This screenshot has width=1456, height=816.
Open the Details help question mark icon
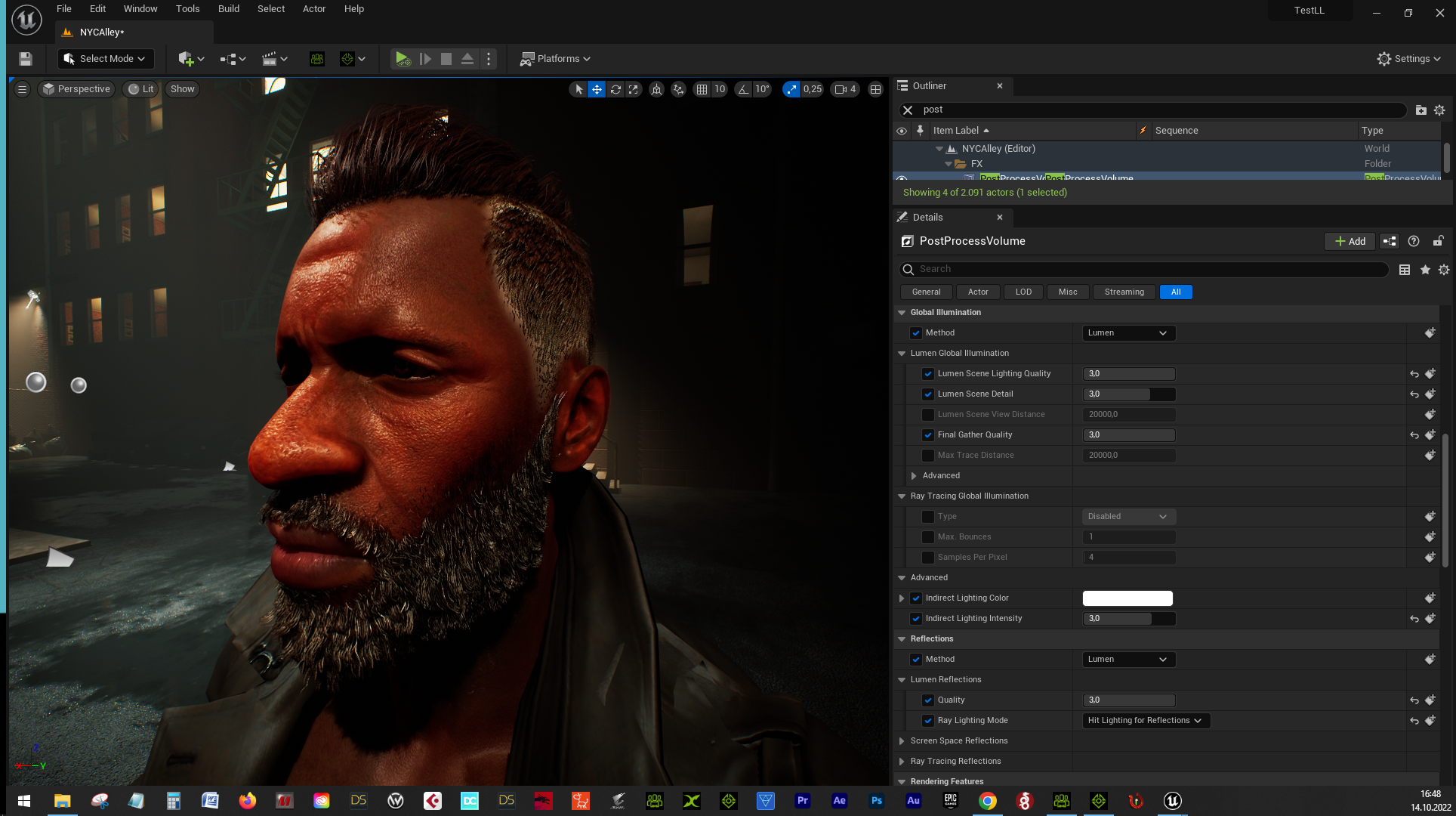pyautogui.click(x=1414, y=241)
